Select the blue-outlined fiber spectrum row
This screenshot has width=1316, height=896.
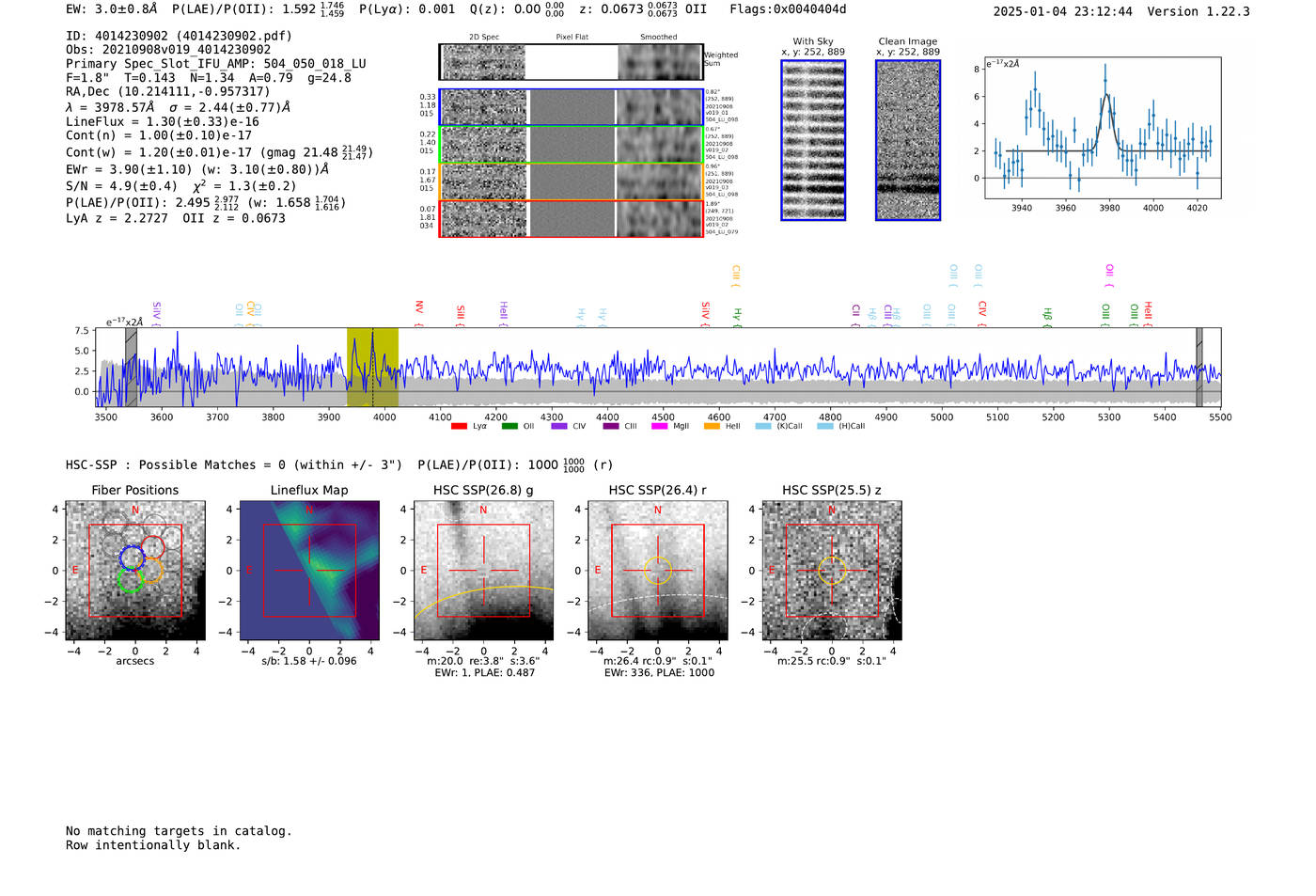coord(571,107)
